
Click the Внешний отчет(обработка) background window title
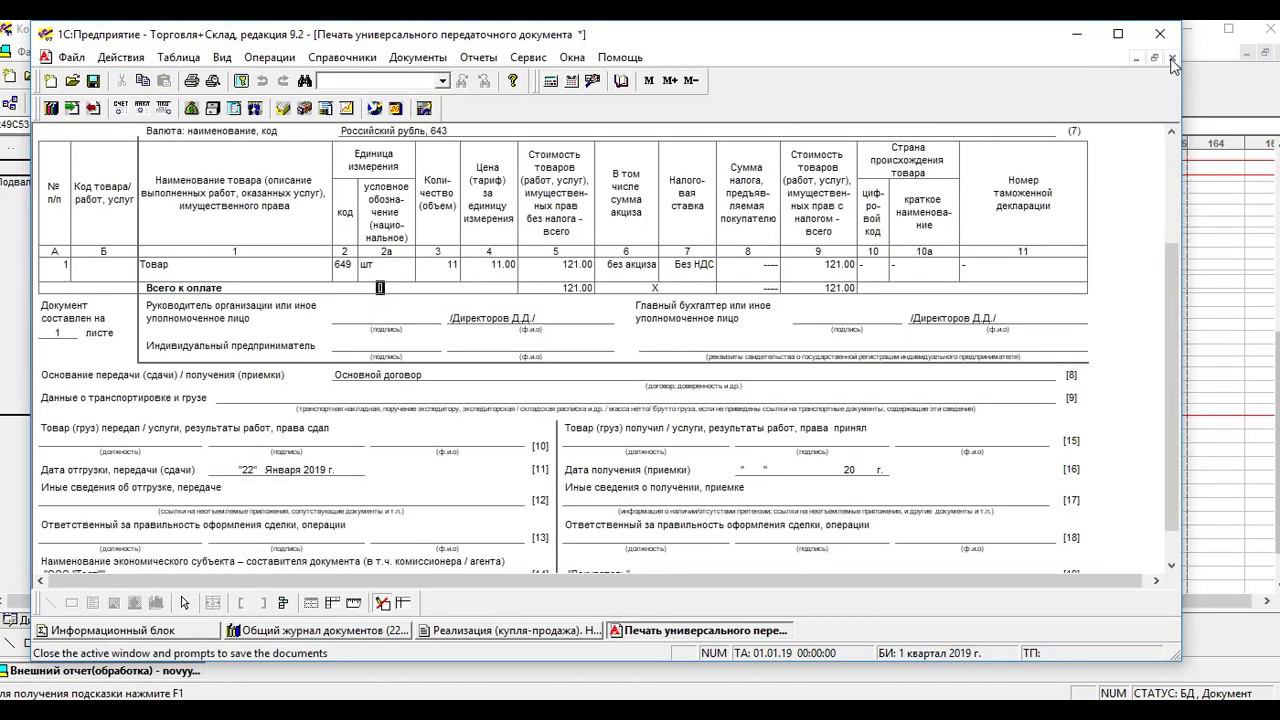pyautogui.click(x=105, y=670)
